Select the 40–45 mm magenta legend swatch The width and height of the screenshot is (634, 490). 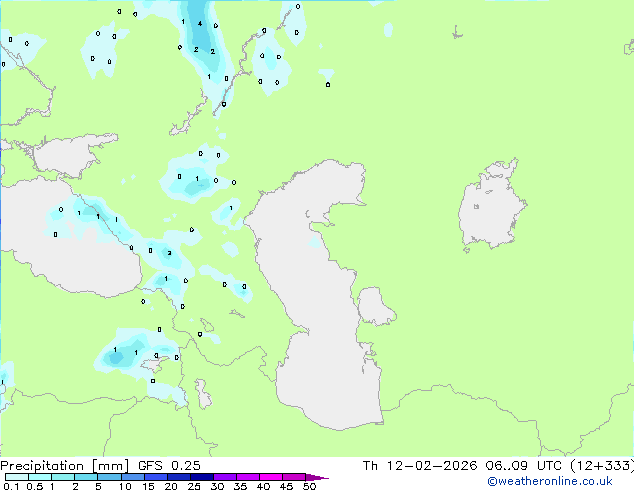pyautogui.click(x=271, y=477)
